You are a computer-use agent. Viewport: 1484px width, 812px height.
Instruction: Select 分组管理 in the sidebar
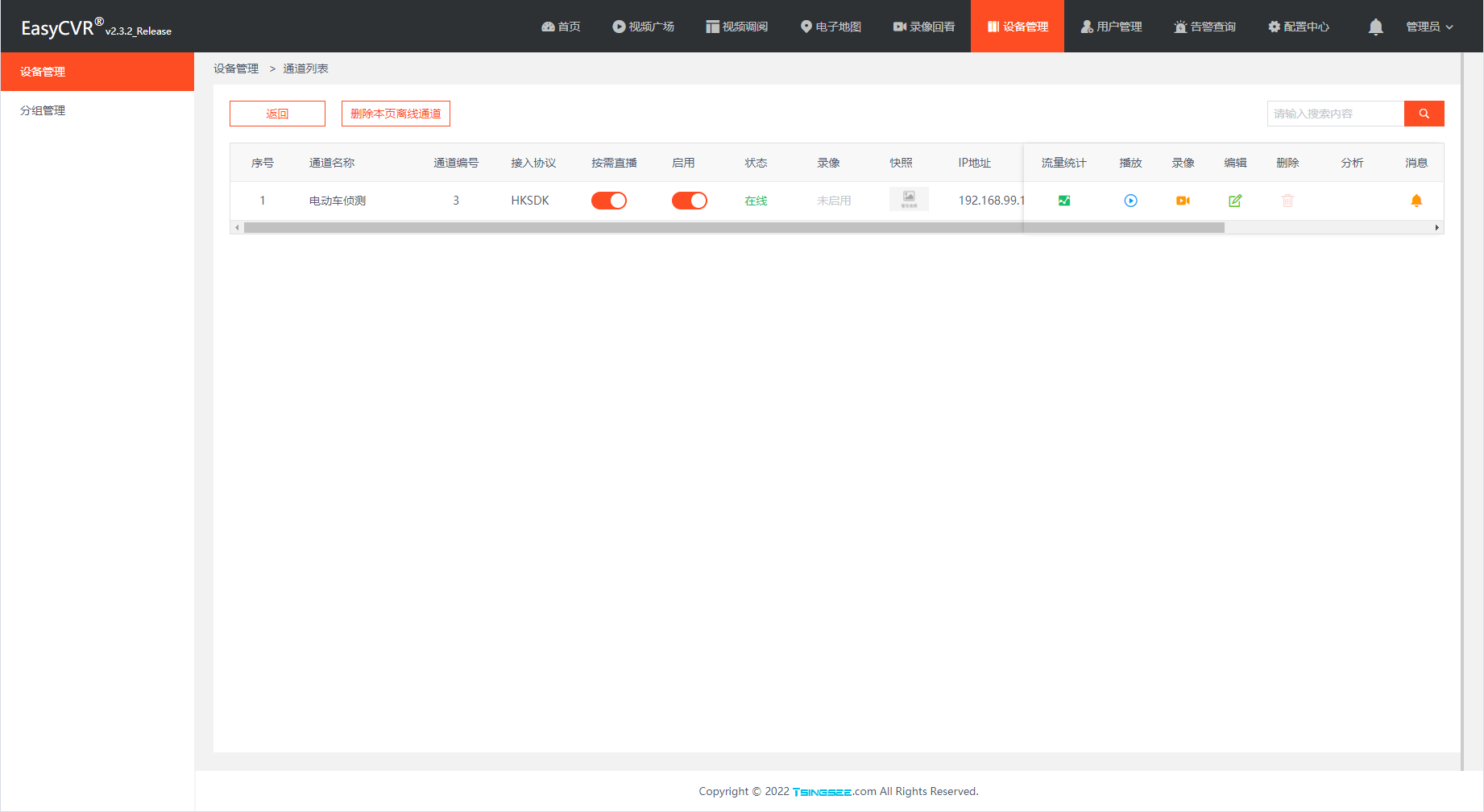(43, 110)
